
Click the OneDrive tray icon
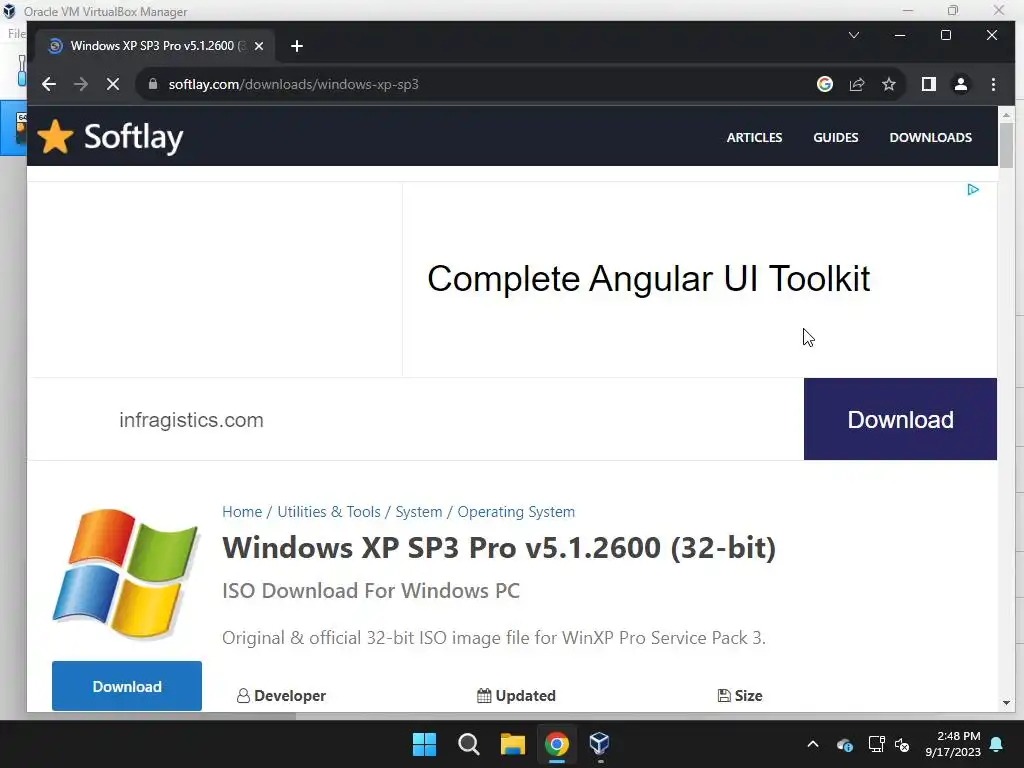[844, 744]
